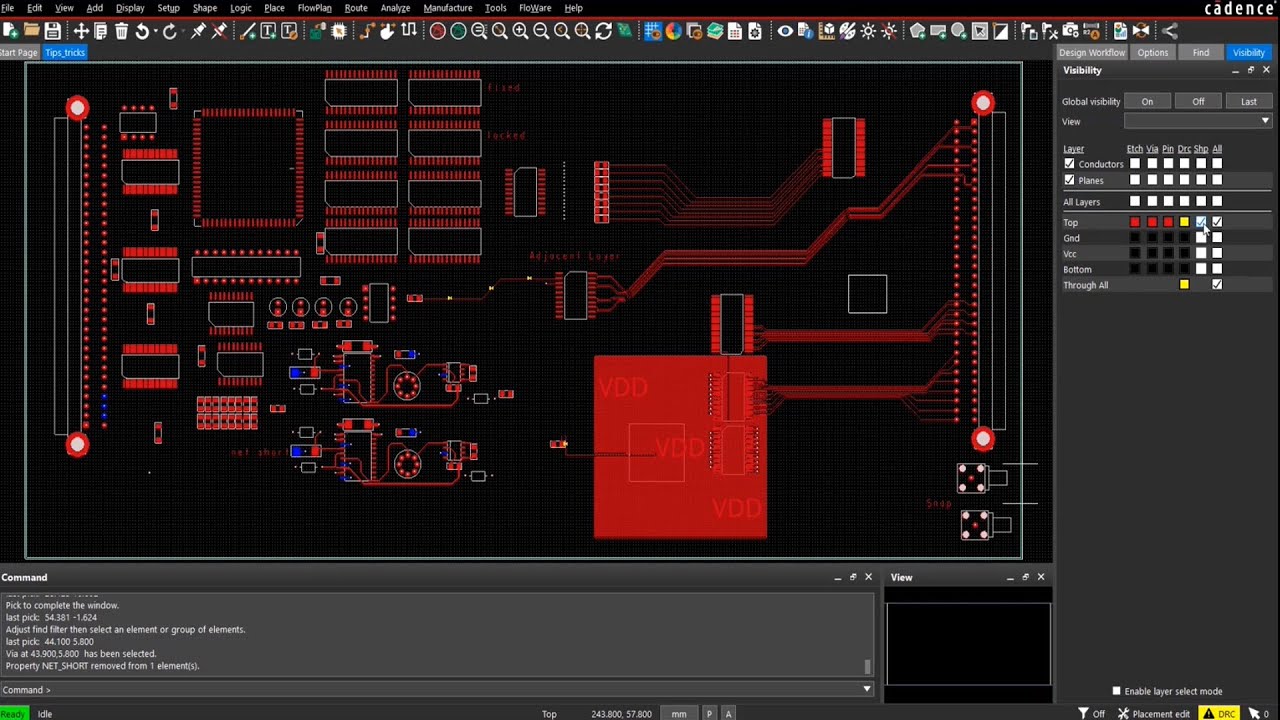The height and width of the screenshot is (720, 1280).
Task: Click the Unfix crossed pin icon
Action: [x=219, y=31]
